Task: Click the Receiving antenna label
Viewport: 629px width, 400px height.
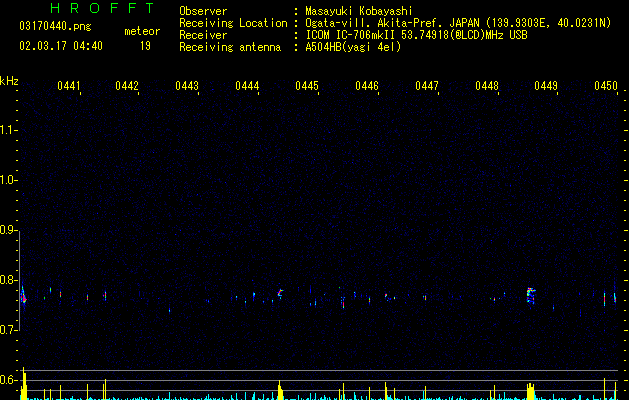Action: (x=230, y=47)
